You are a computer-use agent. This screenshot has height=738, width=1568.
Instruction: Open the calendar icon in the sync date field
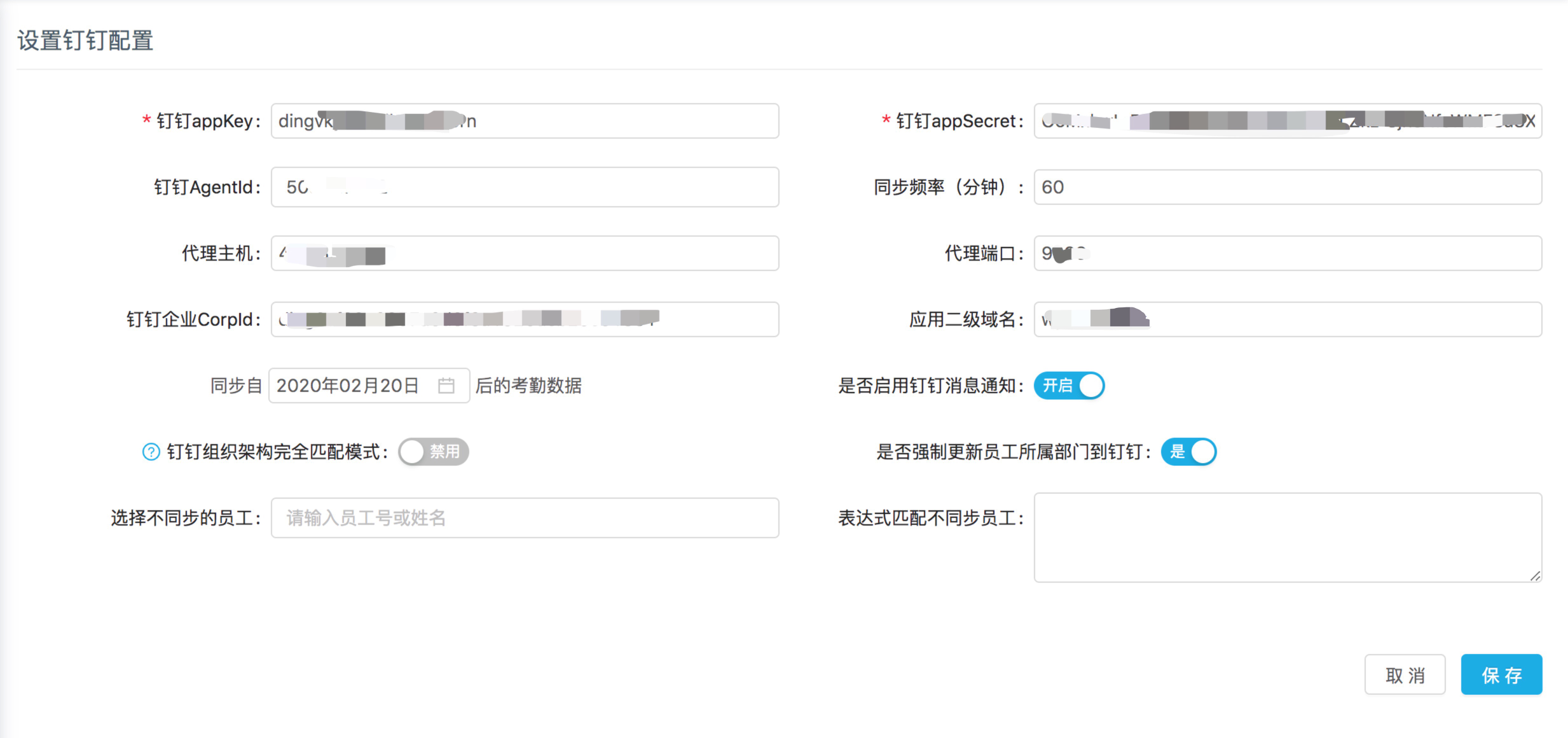[446, 386]
